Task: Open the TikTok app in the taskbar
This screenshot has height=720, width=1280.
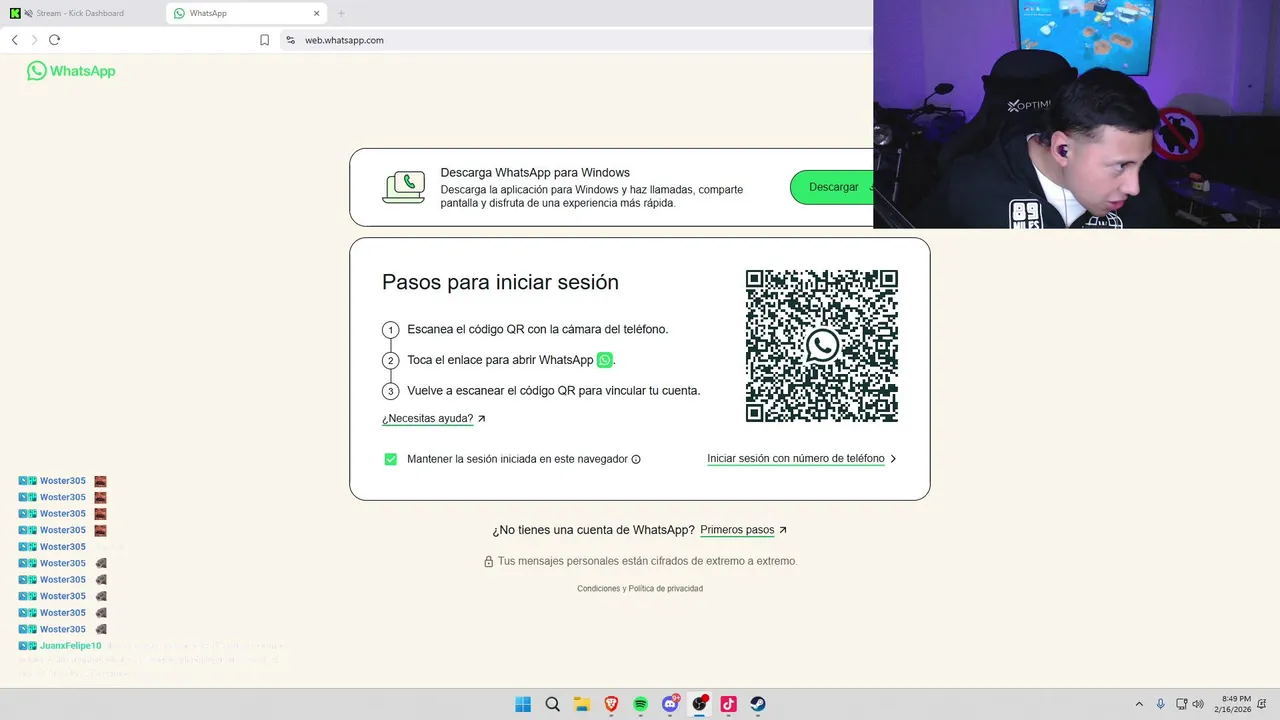Action: 729,704
